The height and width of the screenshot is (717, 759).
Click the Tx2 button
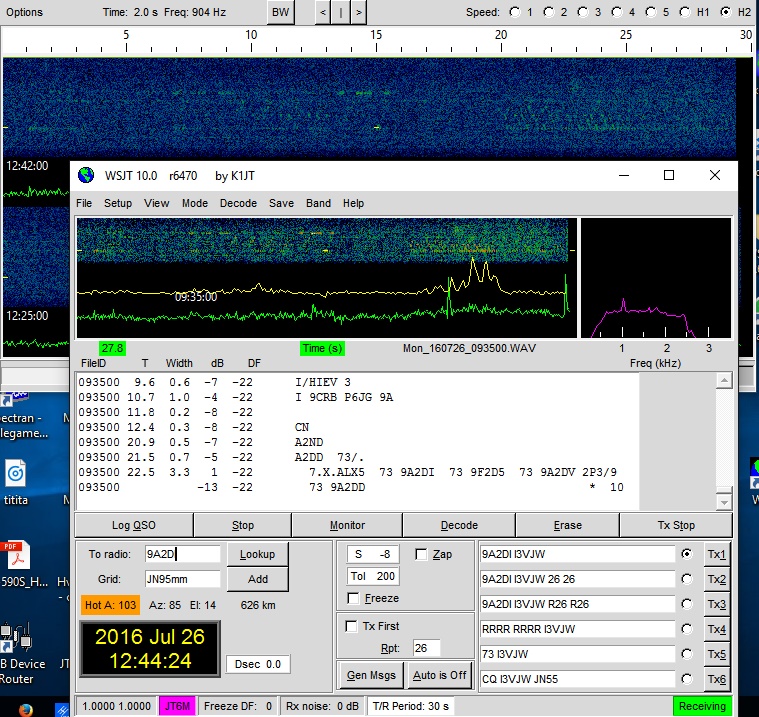[716, 579]
